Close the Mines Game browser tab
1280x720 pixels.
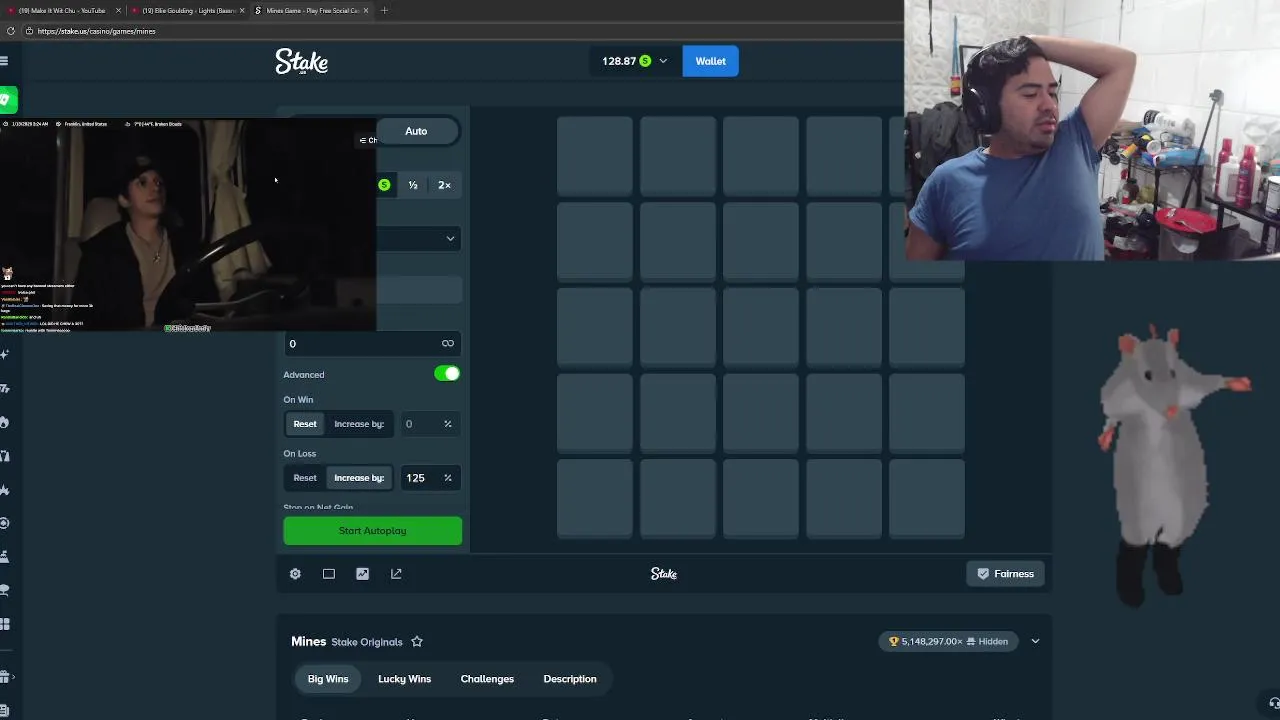pos(366,10)
